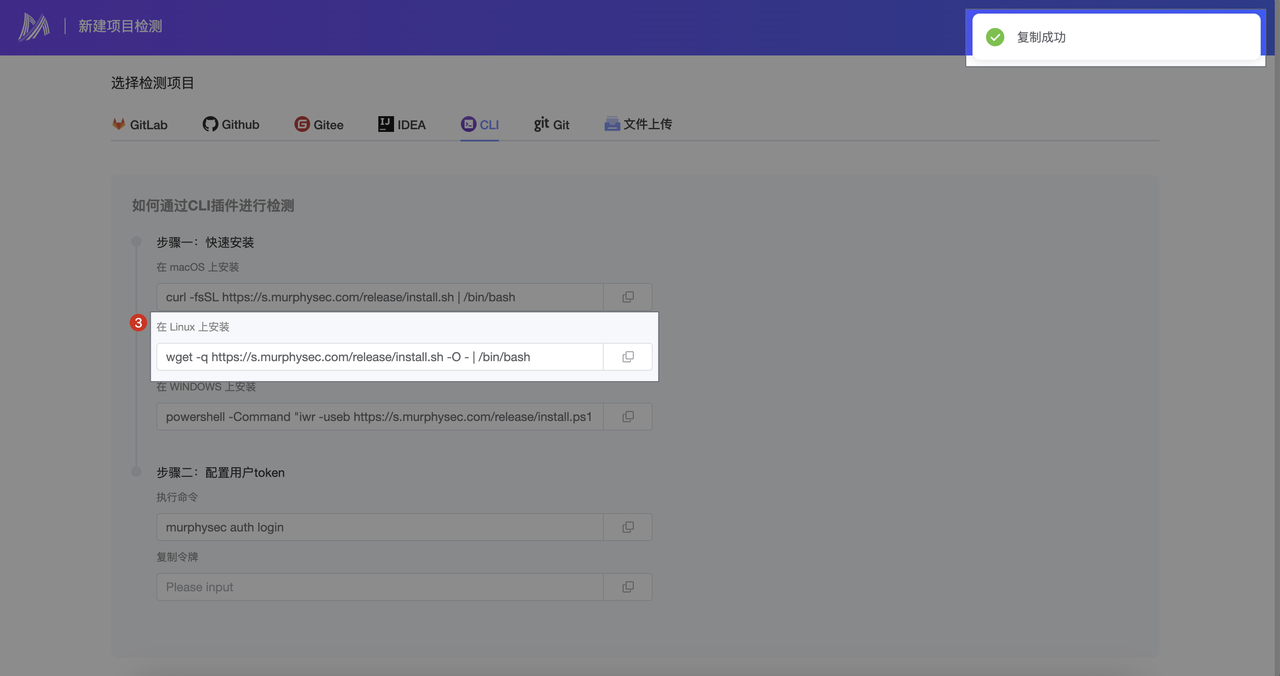Click the green success checkmark icon
The image size is (1280, 676).
pos(995,37)
